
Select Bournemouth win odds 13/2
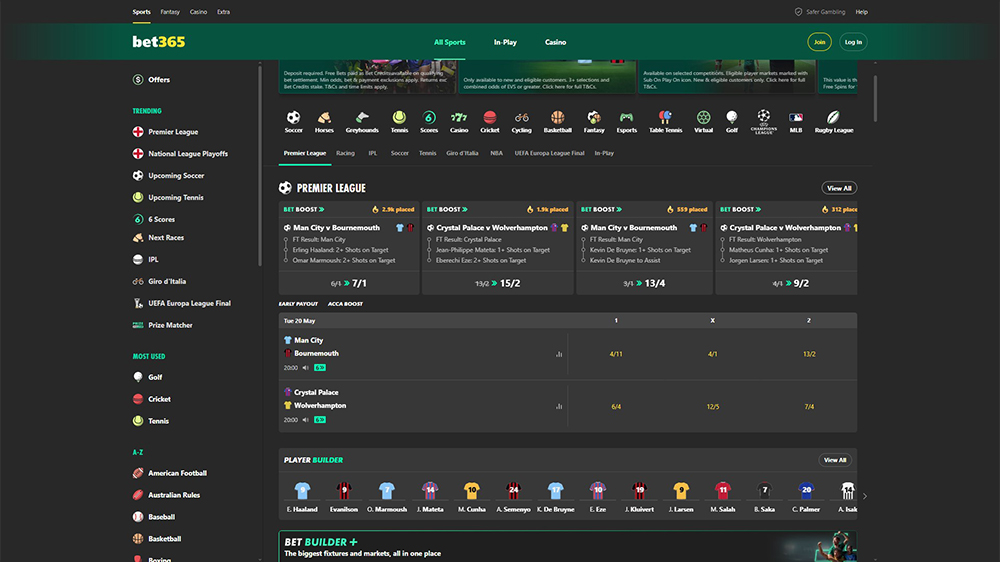(x=809, y=354)
